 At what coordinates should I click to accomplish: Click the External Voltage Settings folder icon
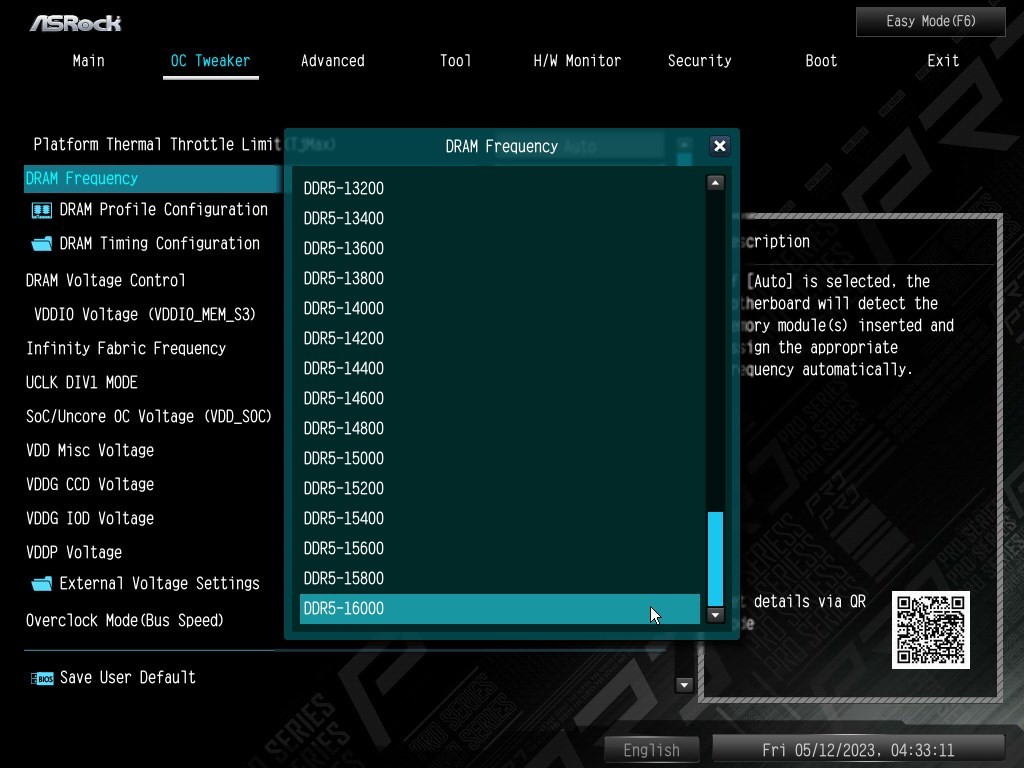[41, 584]
